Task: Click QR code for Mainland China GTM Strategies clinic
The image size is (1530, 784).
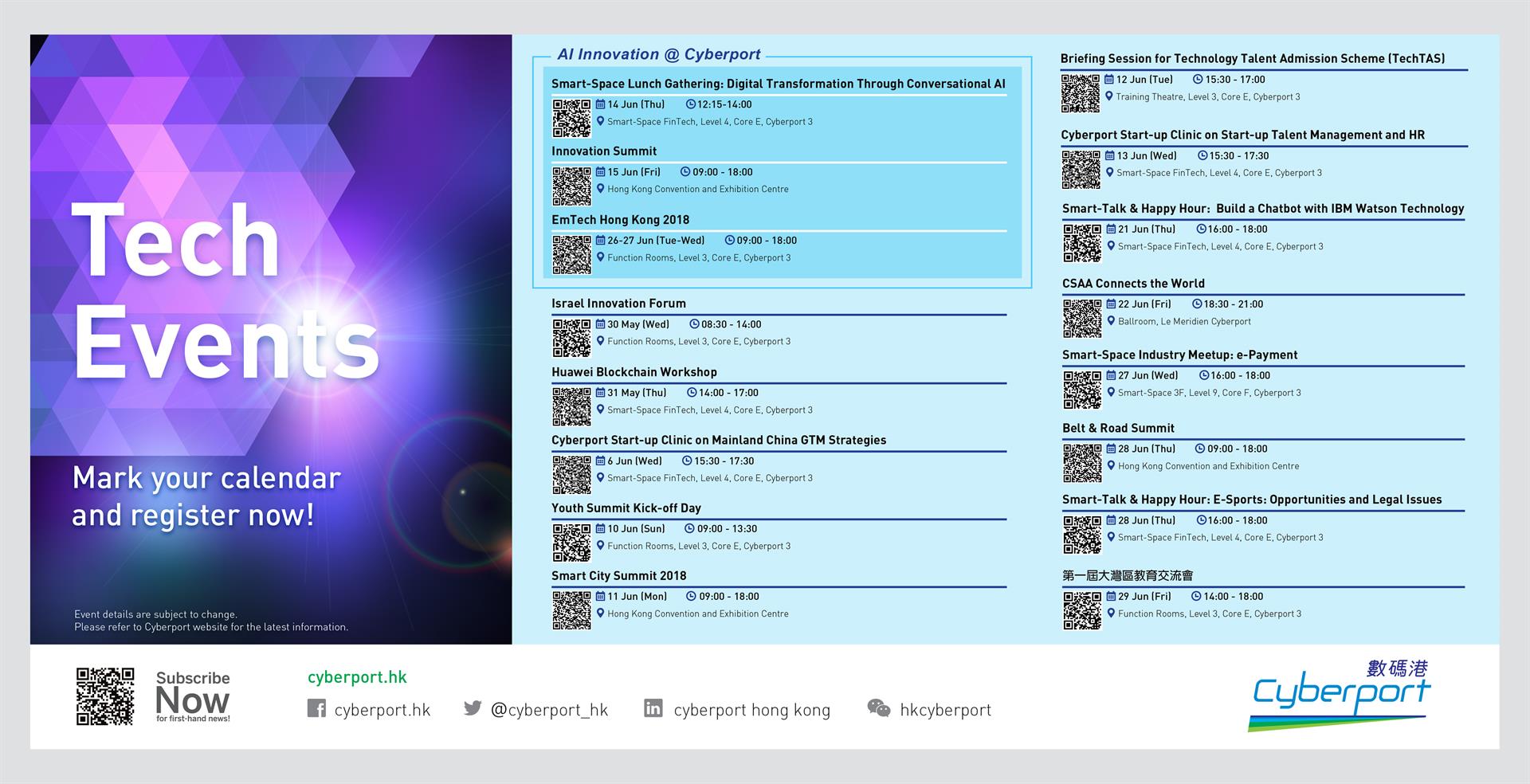Action: tap(572, 475)
